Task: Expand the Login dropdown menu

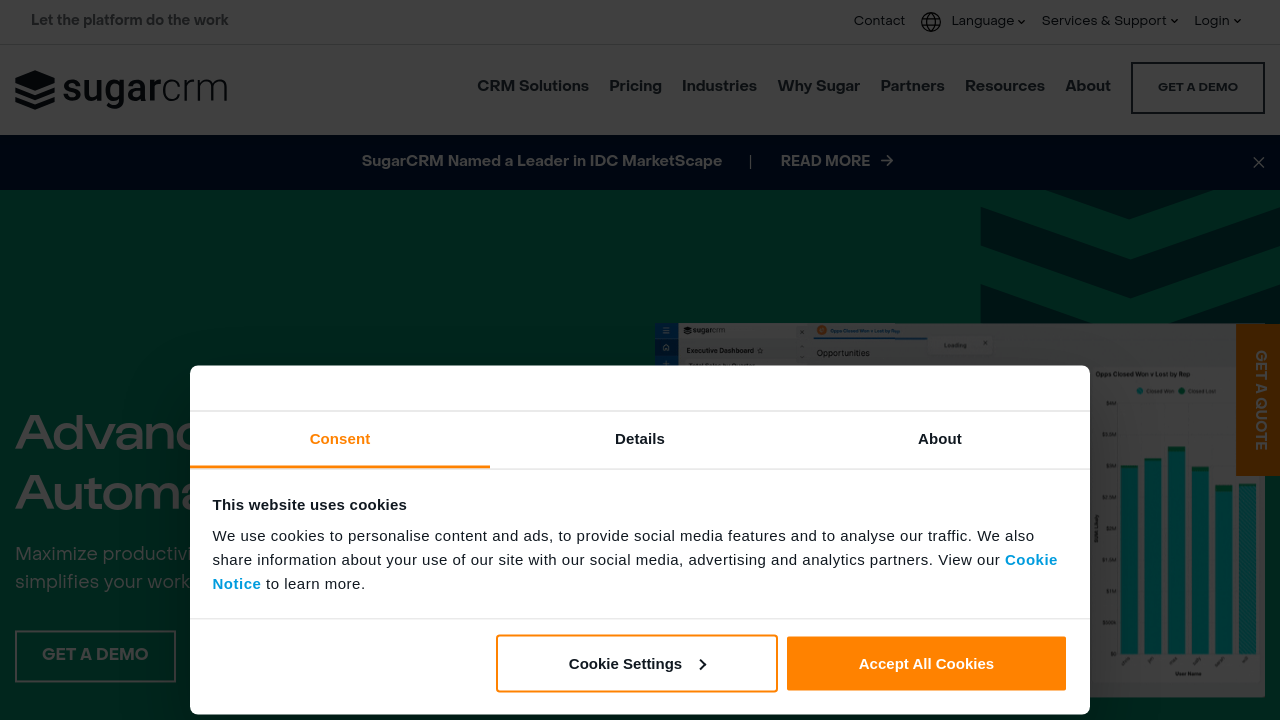Action: [x=1217, y=21]
